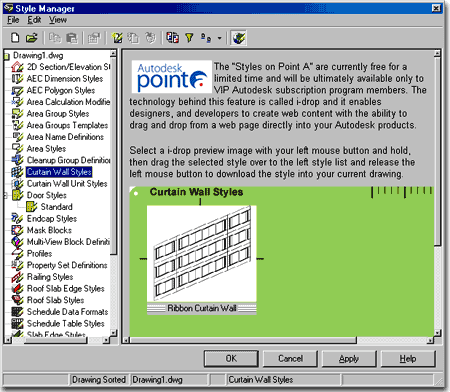Screen dimensions: 450x392
Task: Click the tree panel's scroll up arrow
Action: (113, 53)
